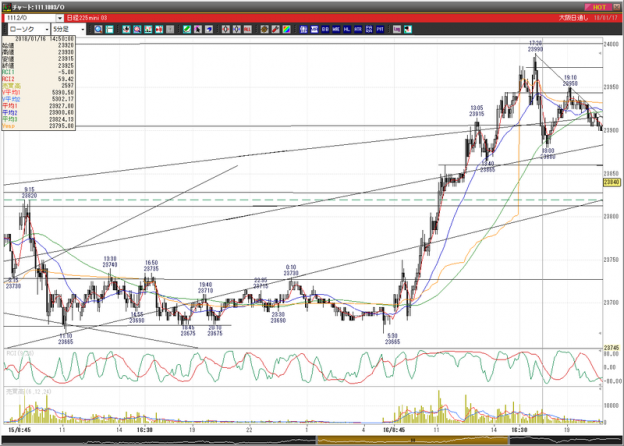Toggle the BB indicator icon
This screenshot has width=624, height=446.
click(x=325, y=29)
